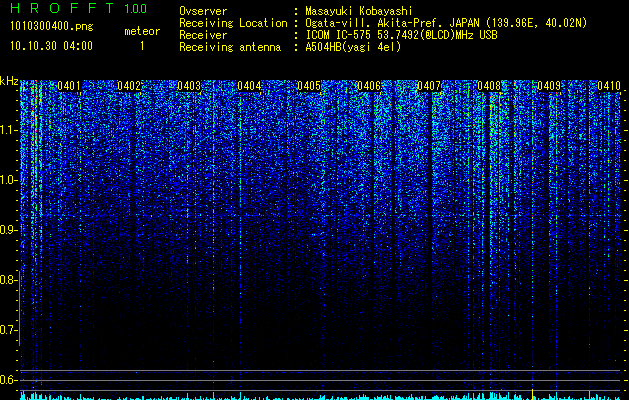Click the Receiving Location label
The image size is (629, 400).
[x=233, y=23]
